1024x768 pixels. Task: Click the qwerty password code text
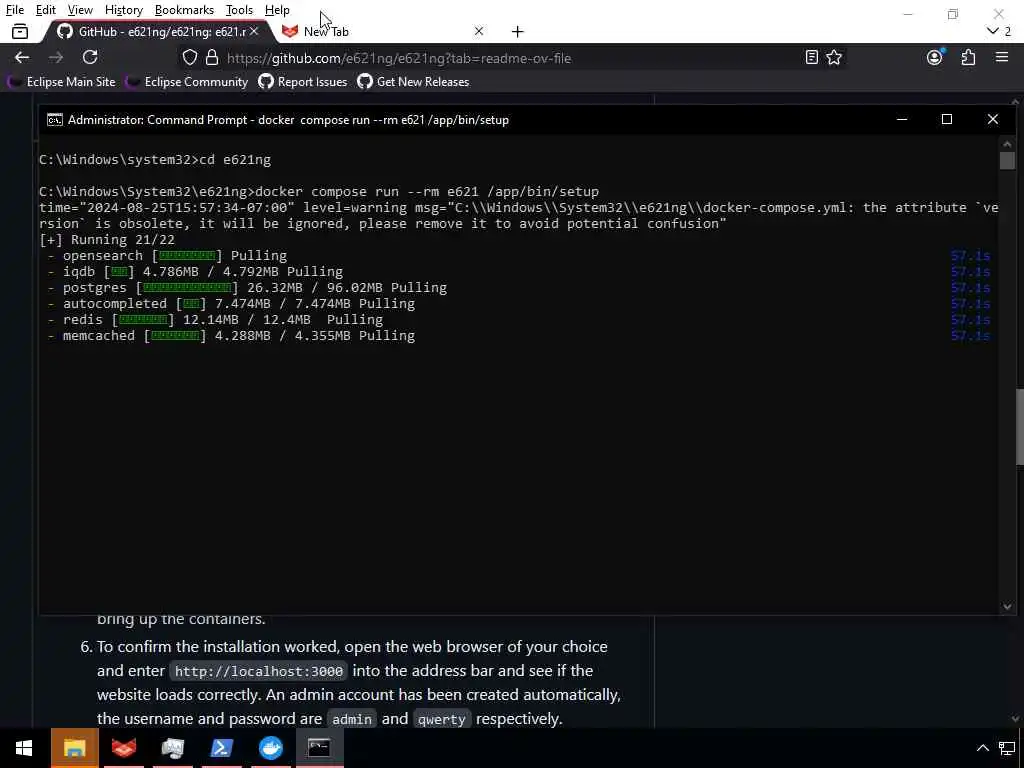click(x=441, y=719)
